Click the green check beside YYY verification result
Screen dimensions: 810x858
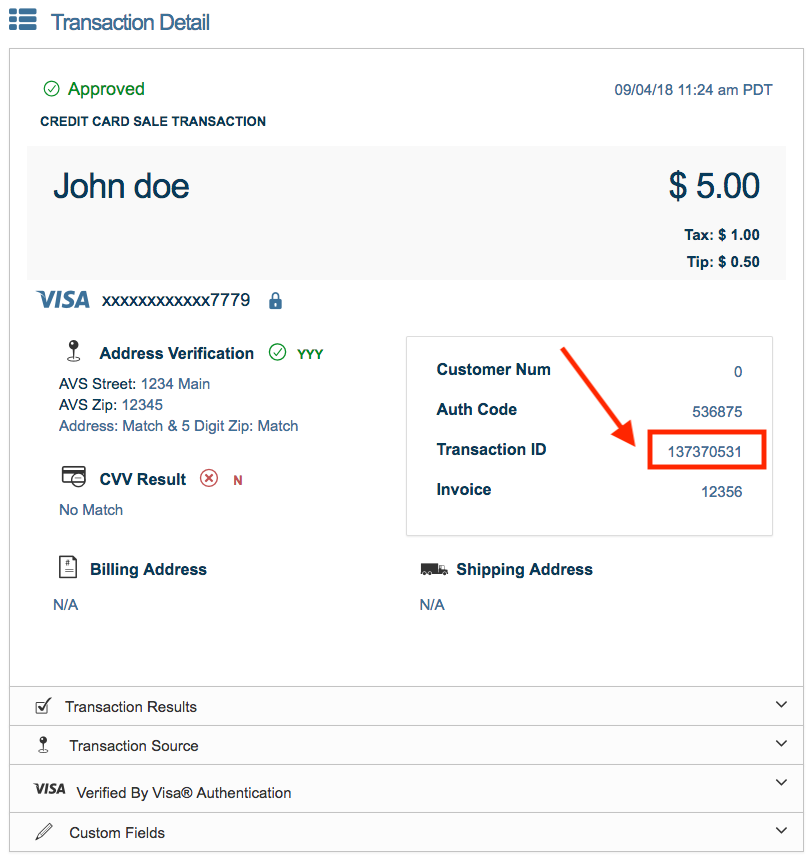(x=277, y=353)
